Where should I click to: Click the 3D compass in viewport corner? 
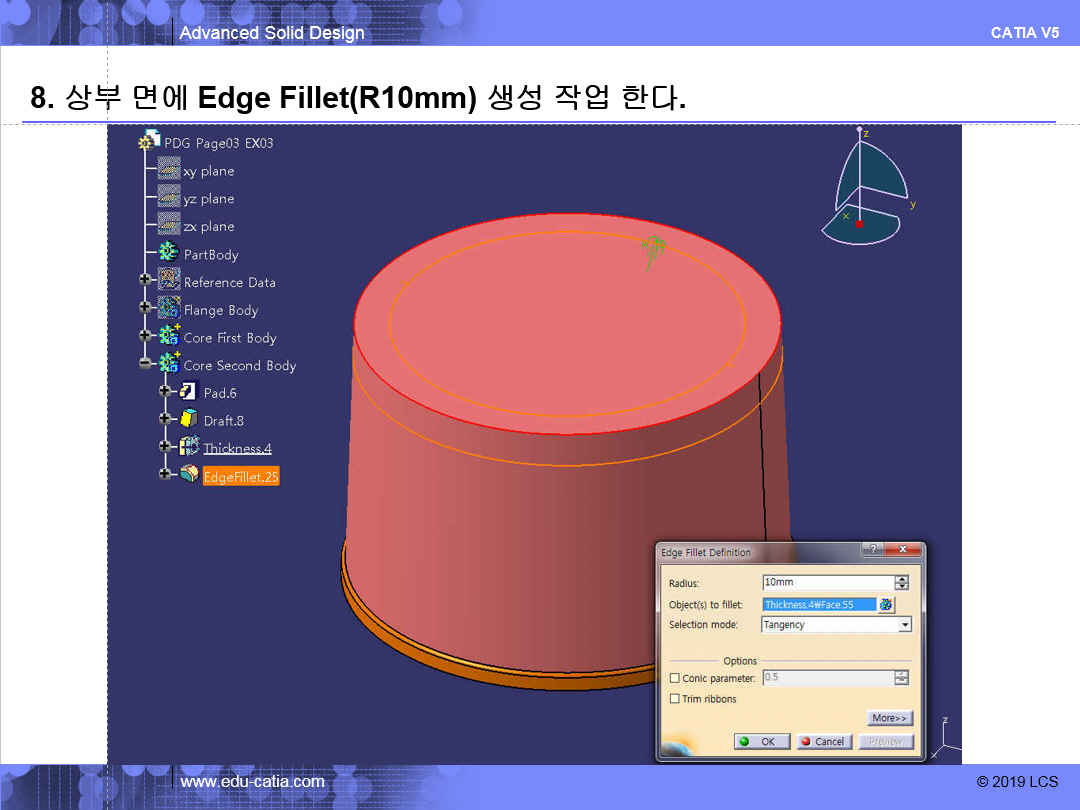866,189
